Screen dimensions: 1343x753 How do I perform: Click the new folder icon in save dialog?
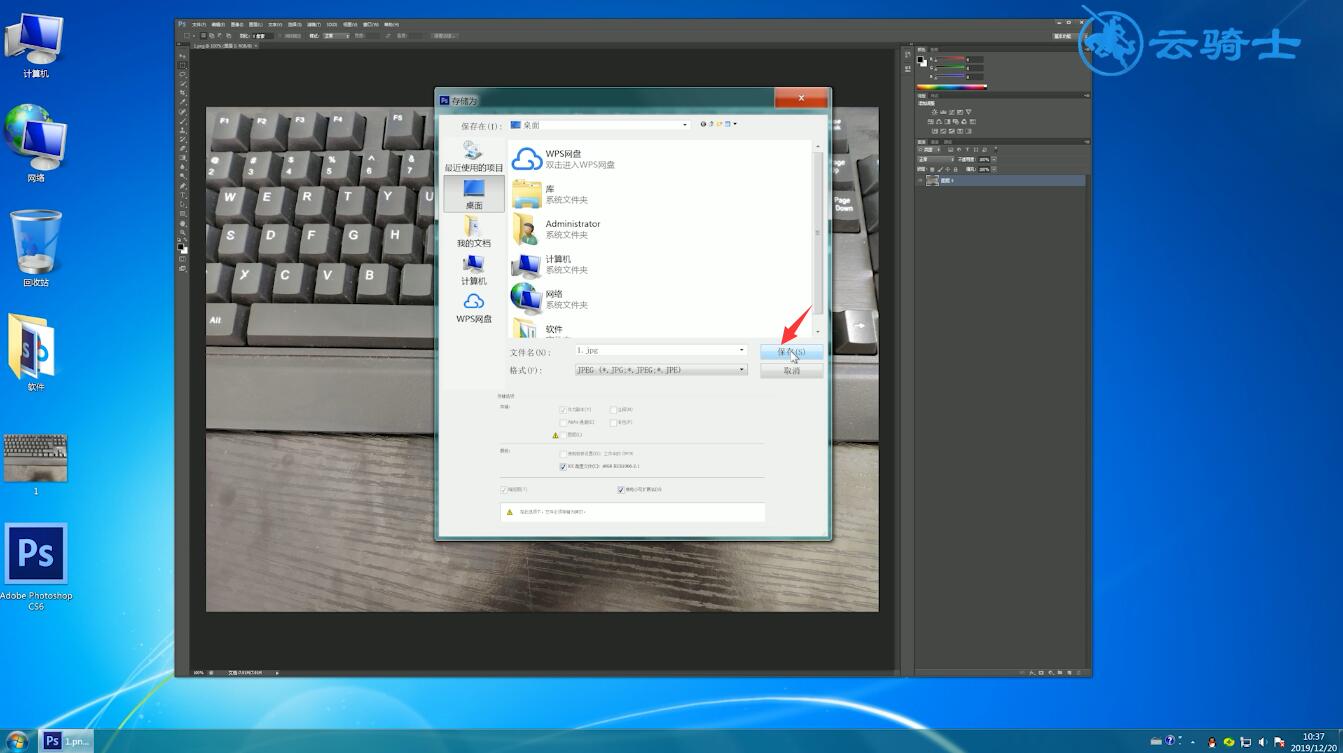719,124
